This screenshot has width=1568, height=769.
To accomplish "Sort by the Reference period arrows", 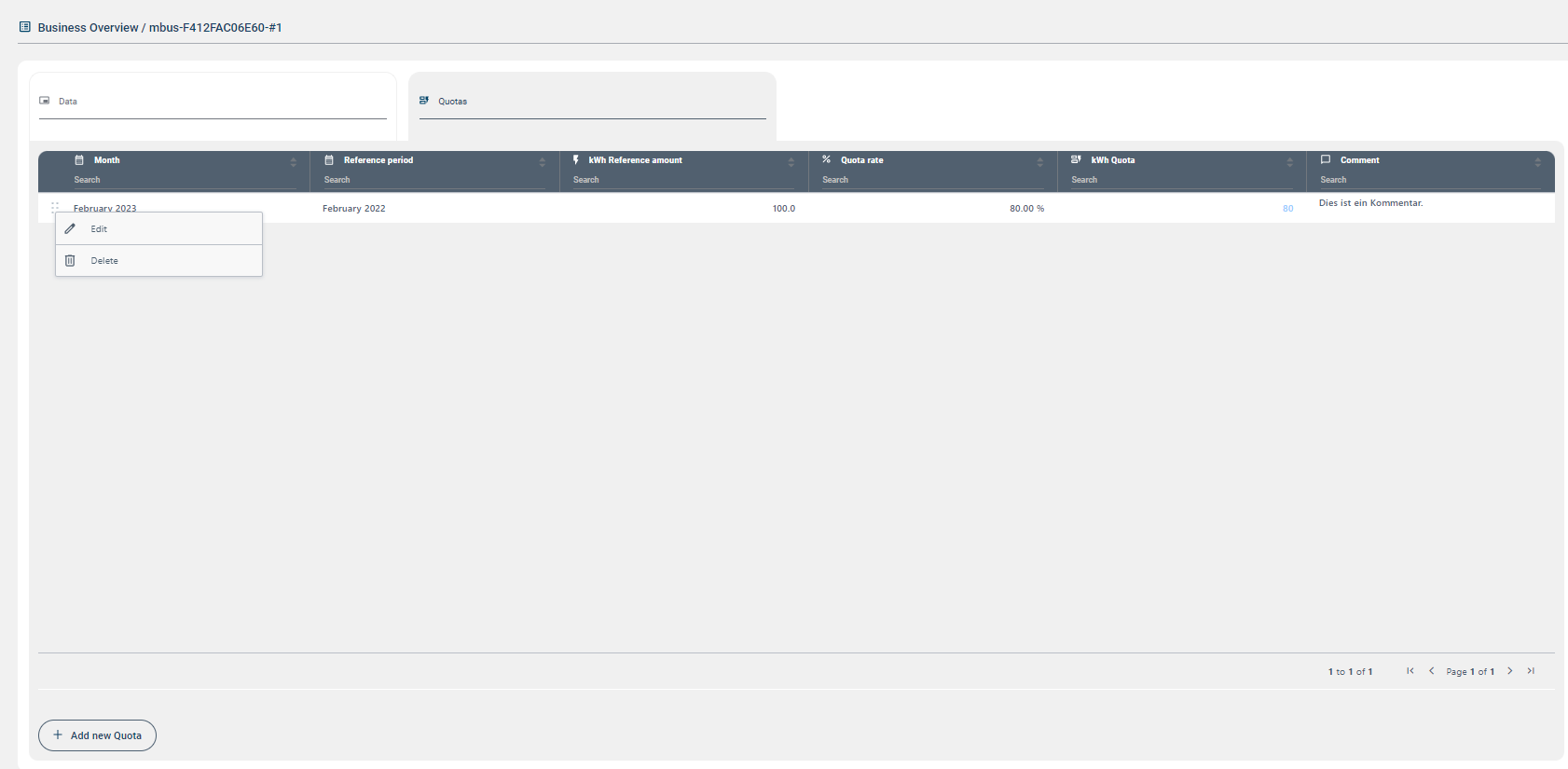I will tap(543, 161).
